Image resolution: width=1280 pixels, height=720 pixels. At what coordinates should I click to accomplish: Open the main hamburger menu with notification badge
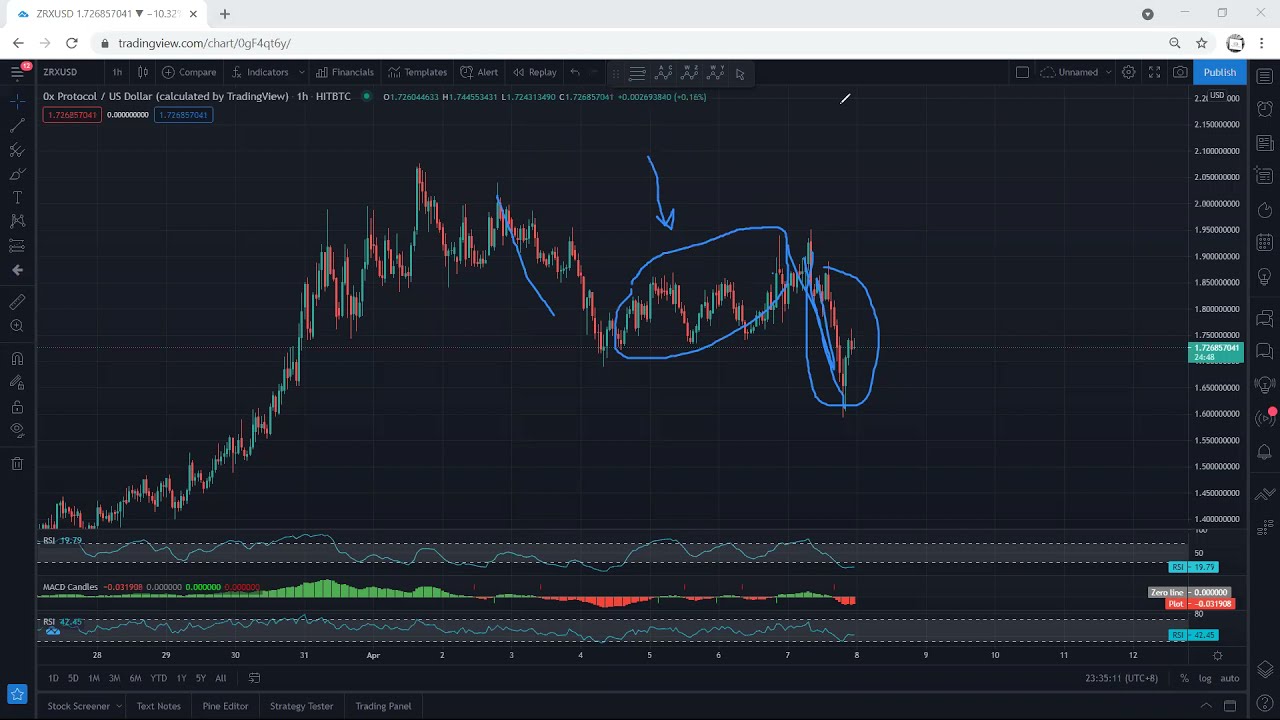[17, 72]
